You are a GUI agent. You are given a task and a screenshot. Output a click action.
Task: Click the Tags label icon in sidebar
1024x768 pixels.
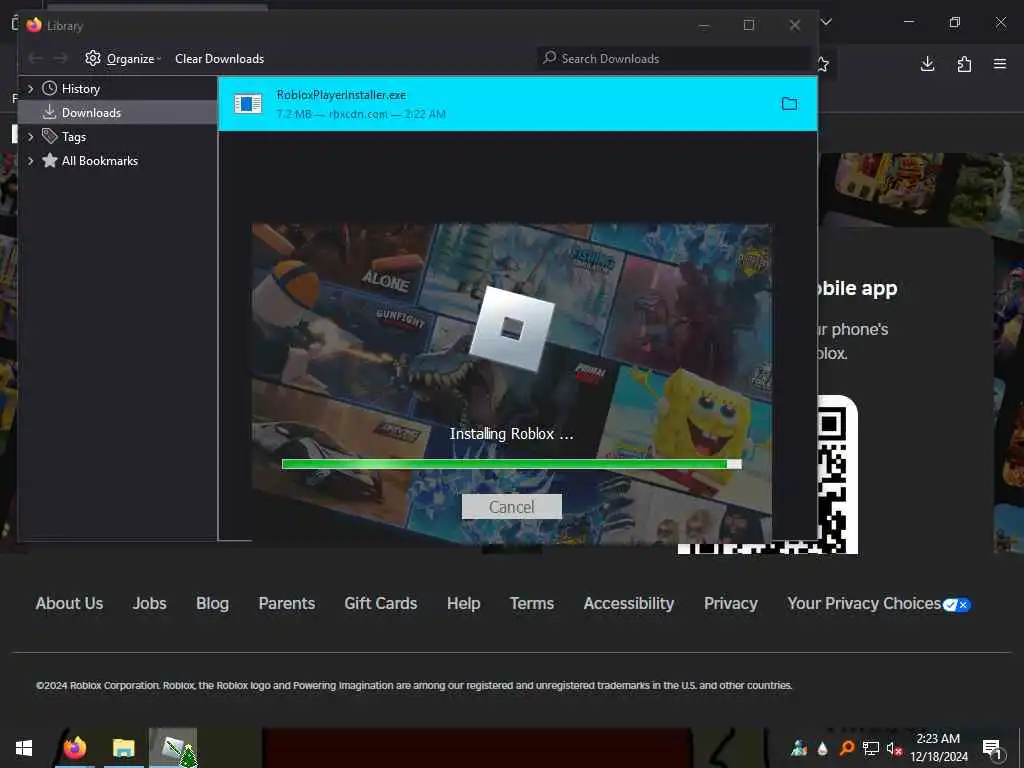click(x=50, y=136)
